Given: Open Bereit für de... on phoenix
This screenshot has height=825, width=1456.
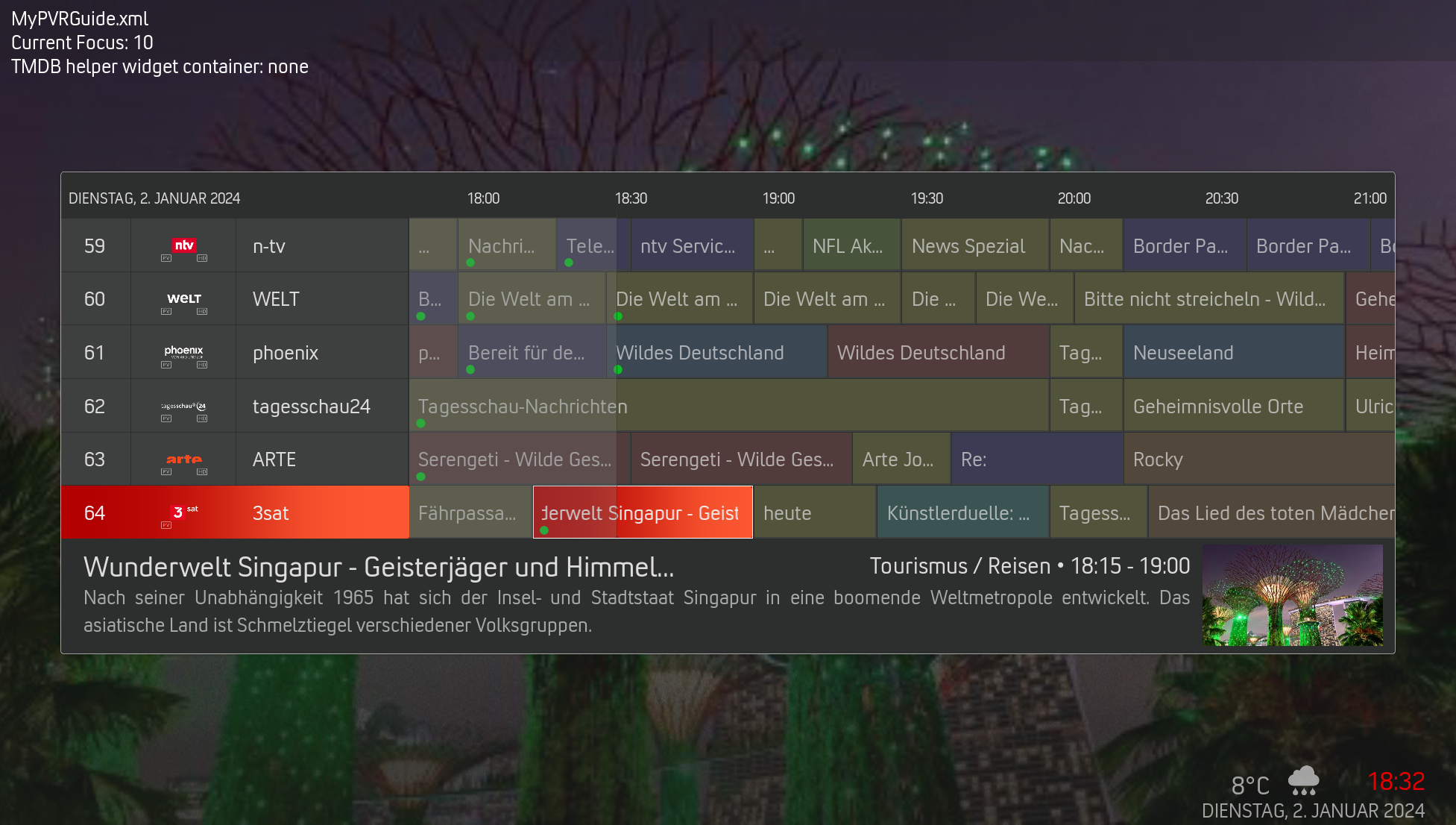Looking at the screenshot, I should point(532,353).
